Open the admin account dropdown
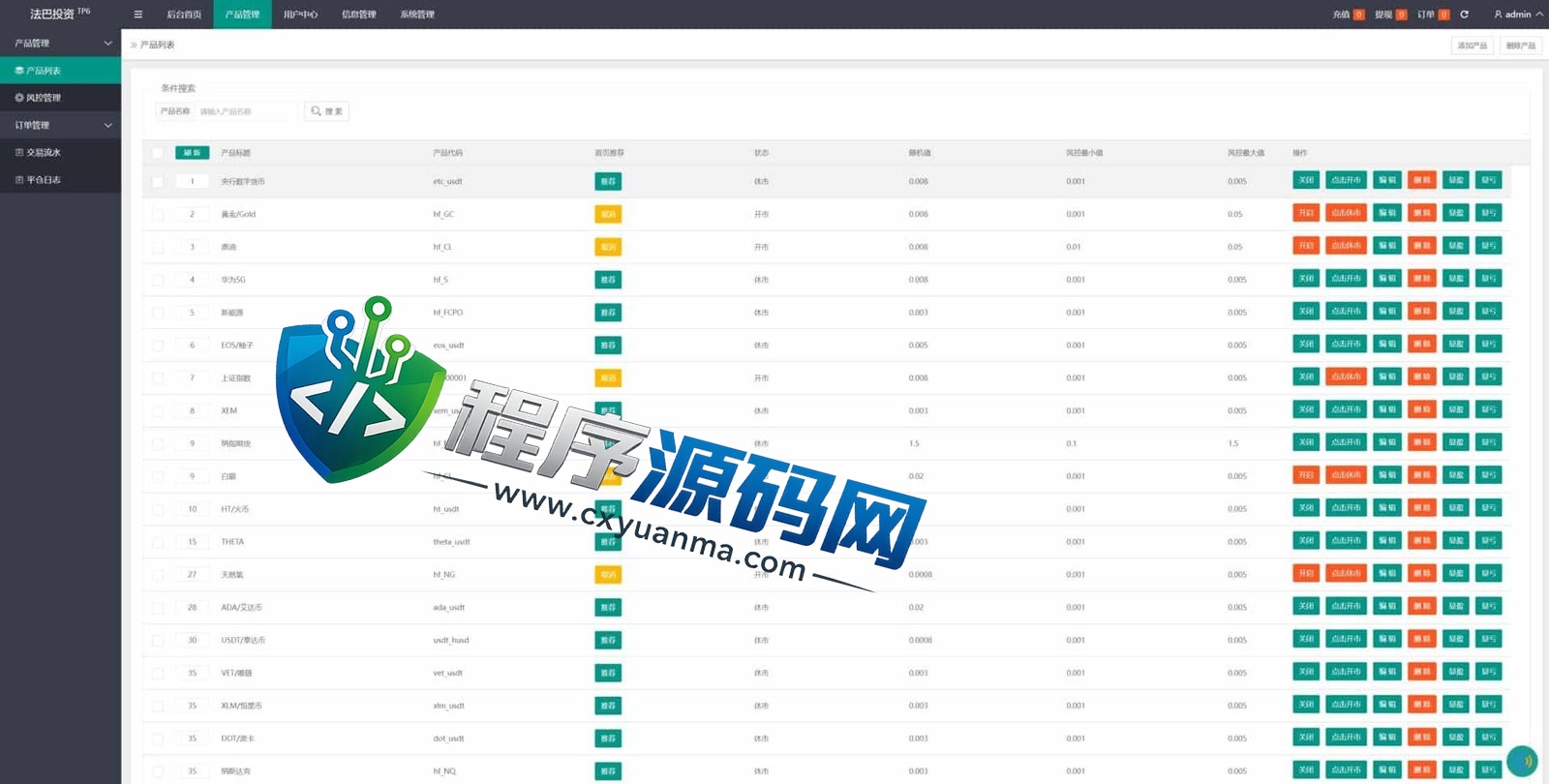 coord(1519,15)
